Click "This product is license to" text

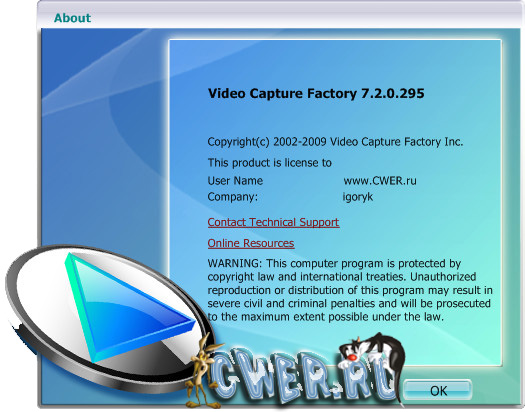click(270, 163)
